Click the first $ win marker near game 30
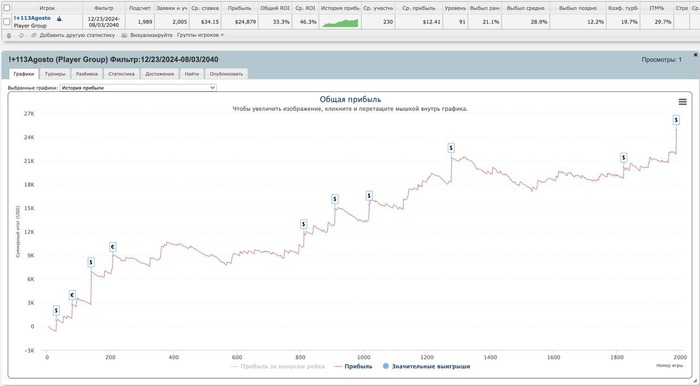The image size is (700, 386). [56, 310]
